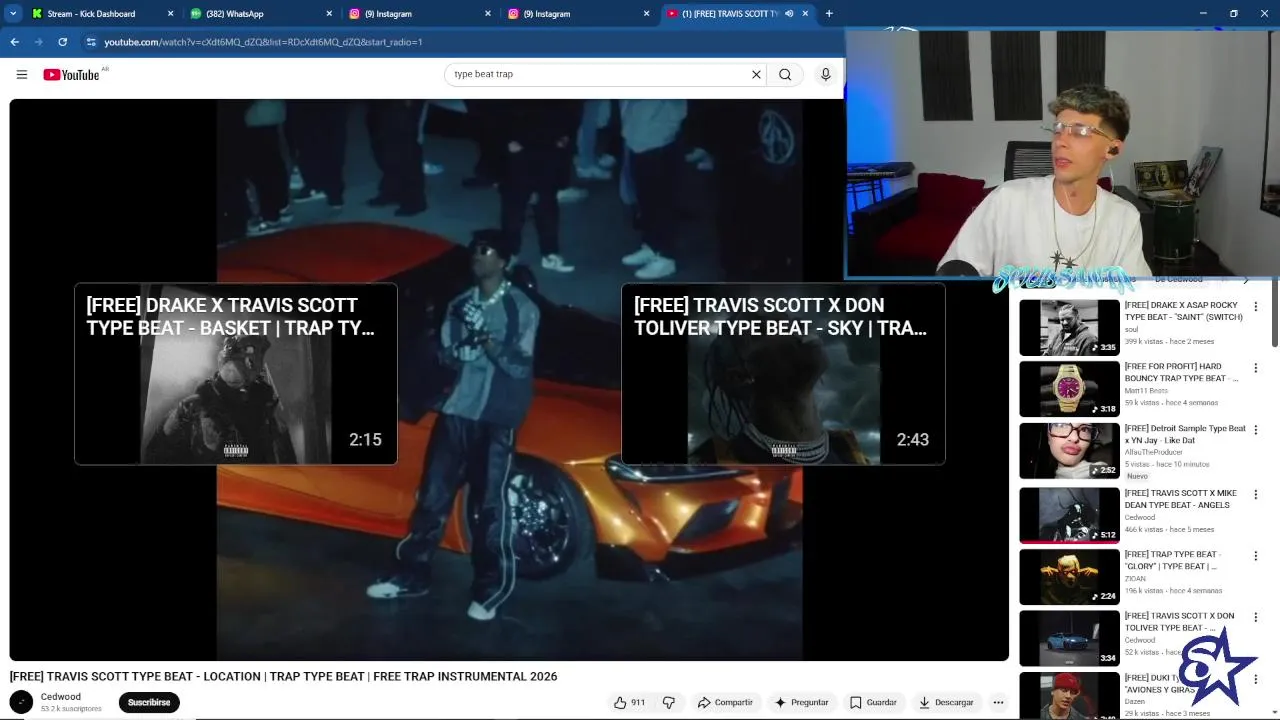Click the Matt11 Beats channel name

click(x=1146, y=391)
